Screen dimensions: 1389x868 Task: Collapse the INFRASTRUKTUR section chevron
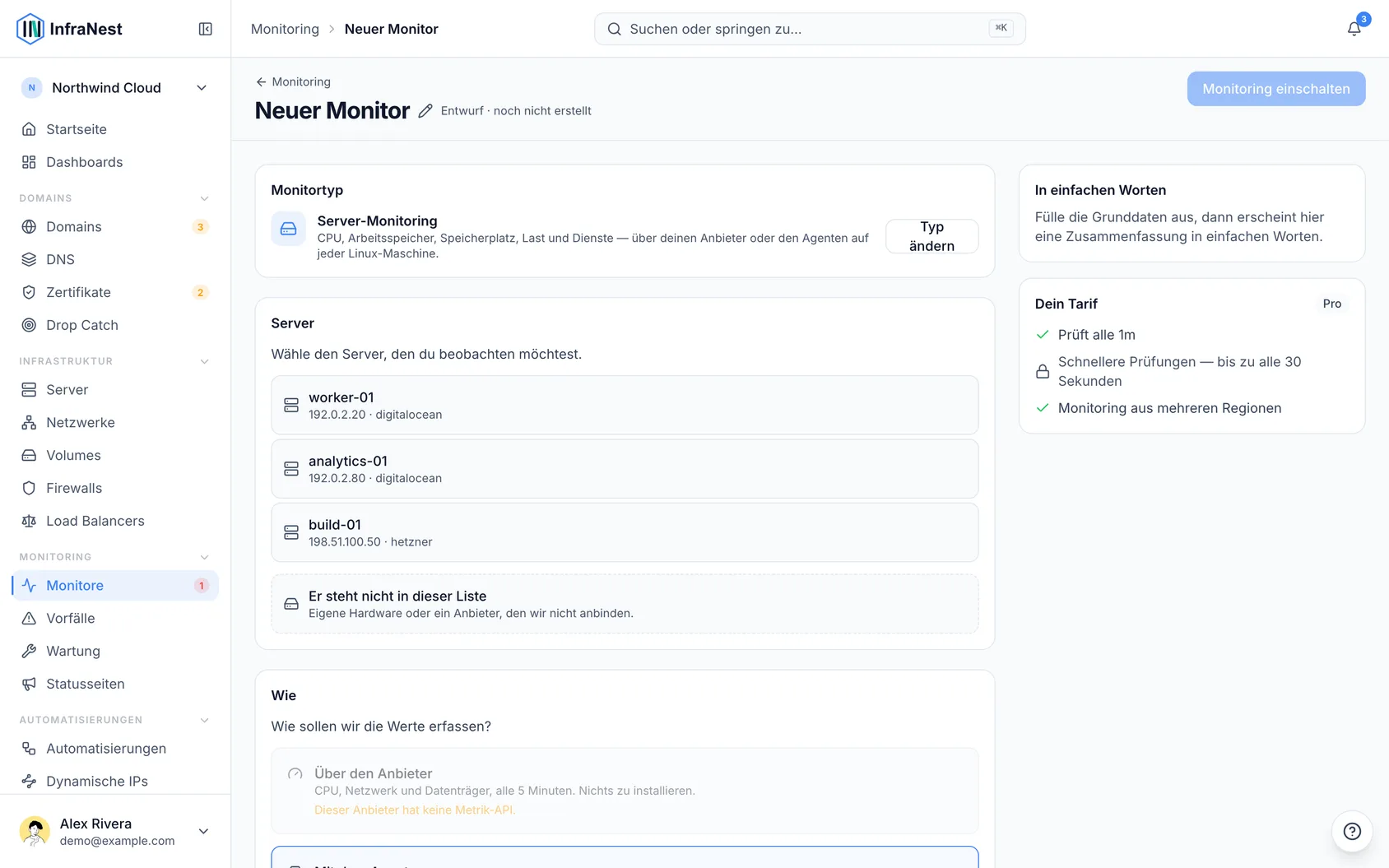pos(204,361)
